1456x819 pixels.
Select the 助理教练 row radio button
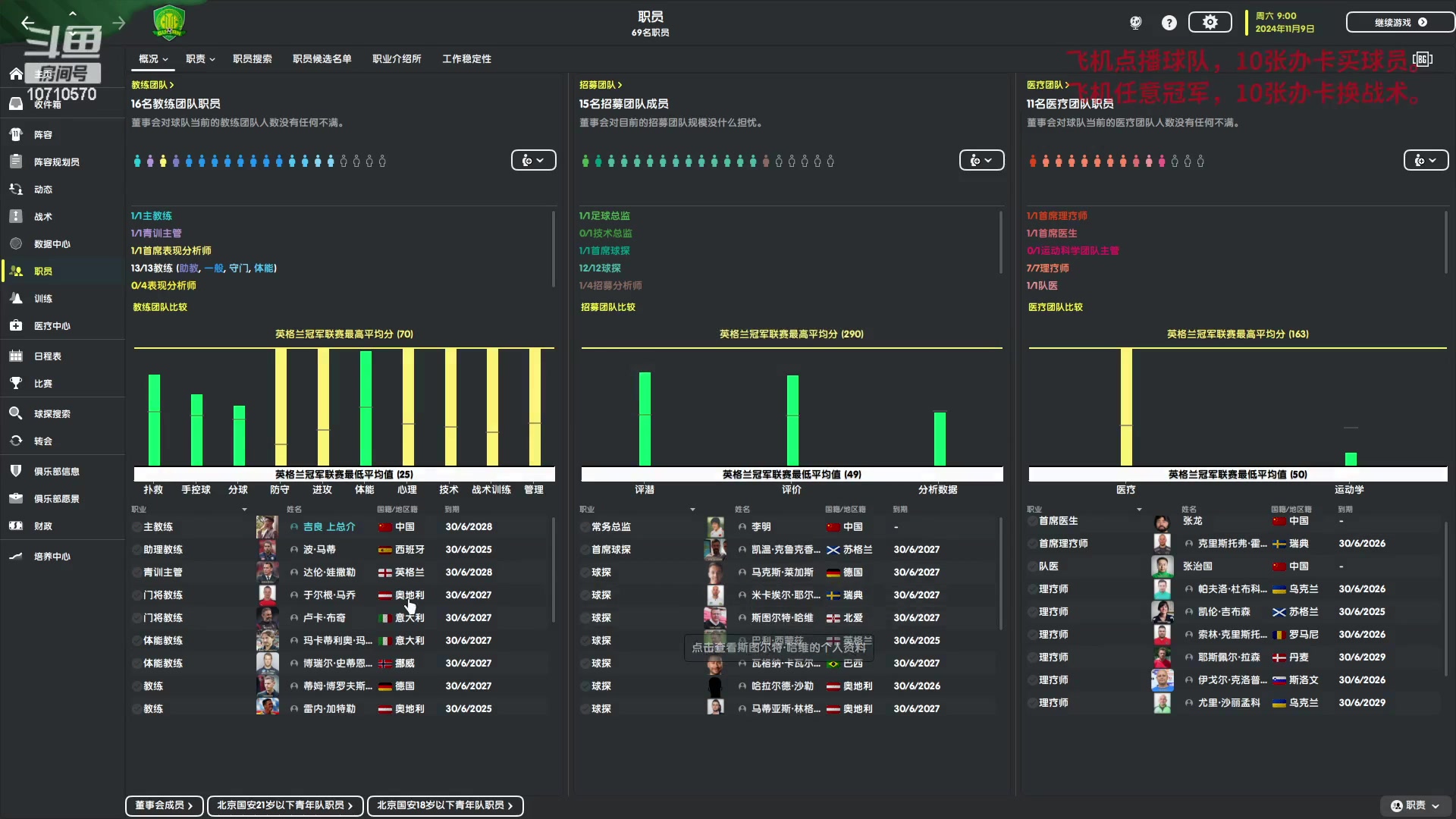click(x=136, y=550)
